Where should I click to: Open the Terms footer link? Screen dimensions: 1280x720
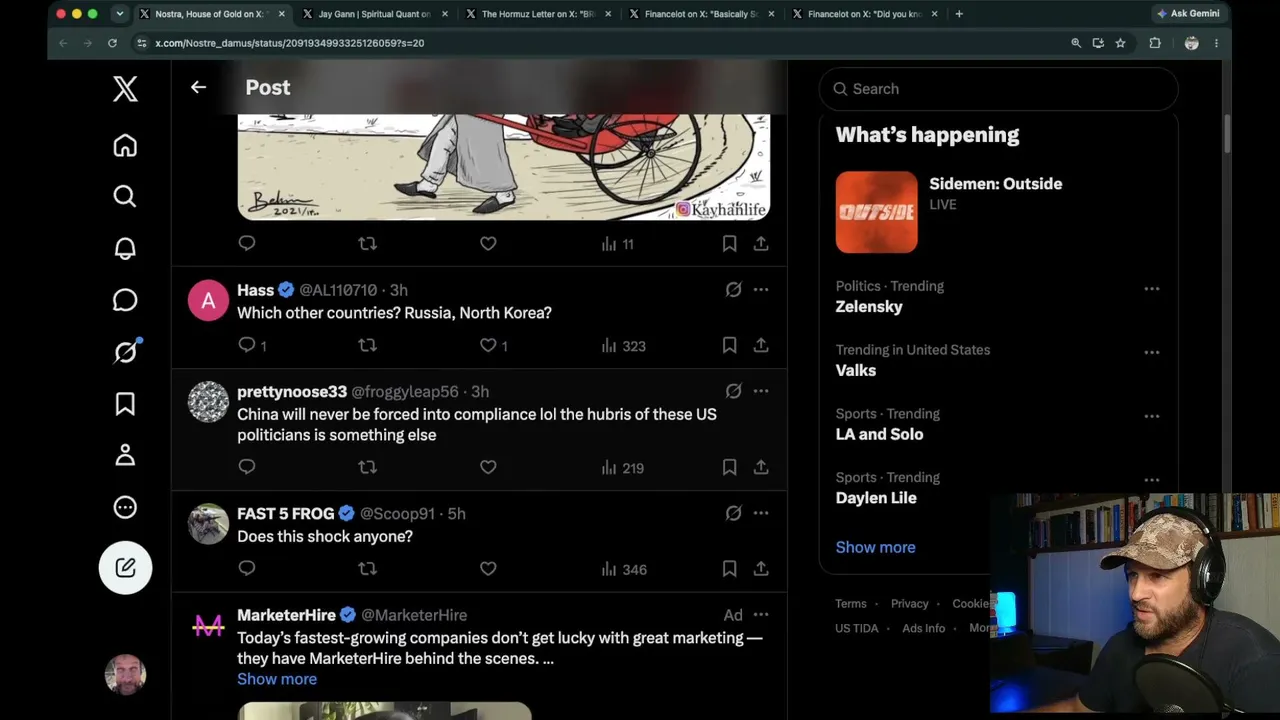point(851,604)
